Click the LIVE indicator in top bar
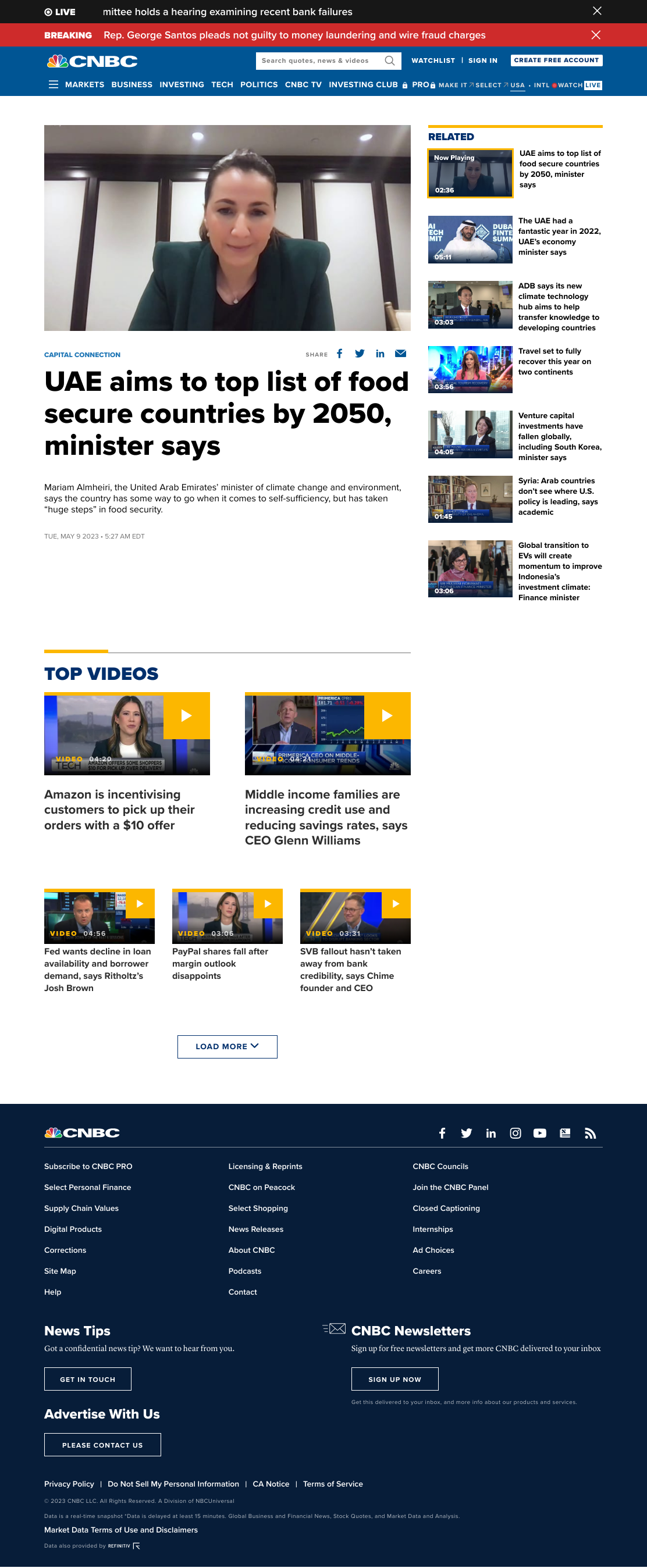 (60, 12)
